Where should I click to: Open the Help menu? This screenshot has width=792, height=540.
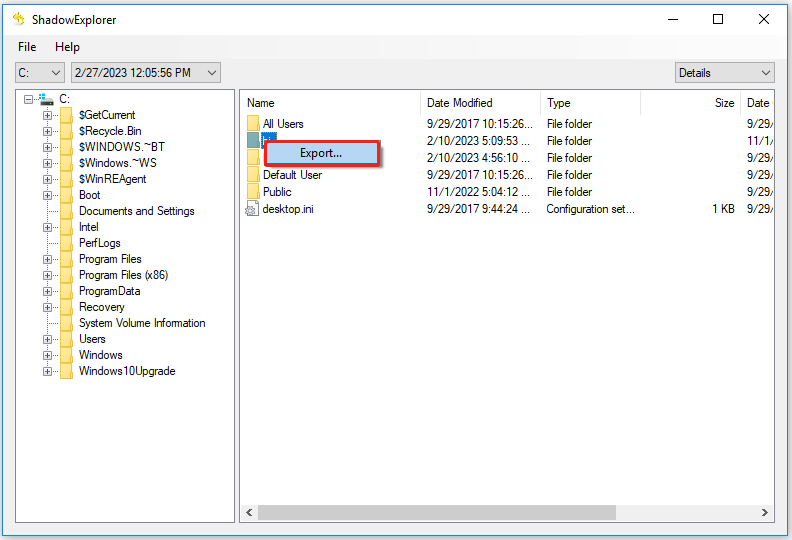pos(67,47)
